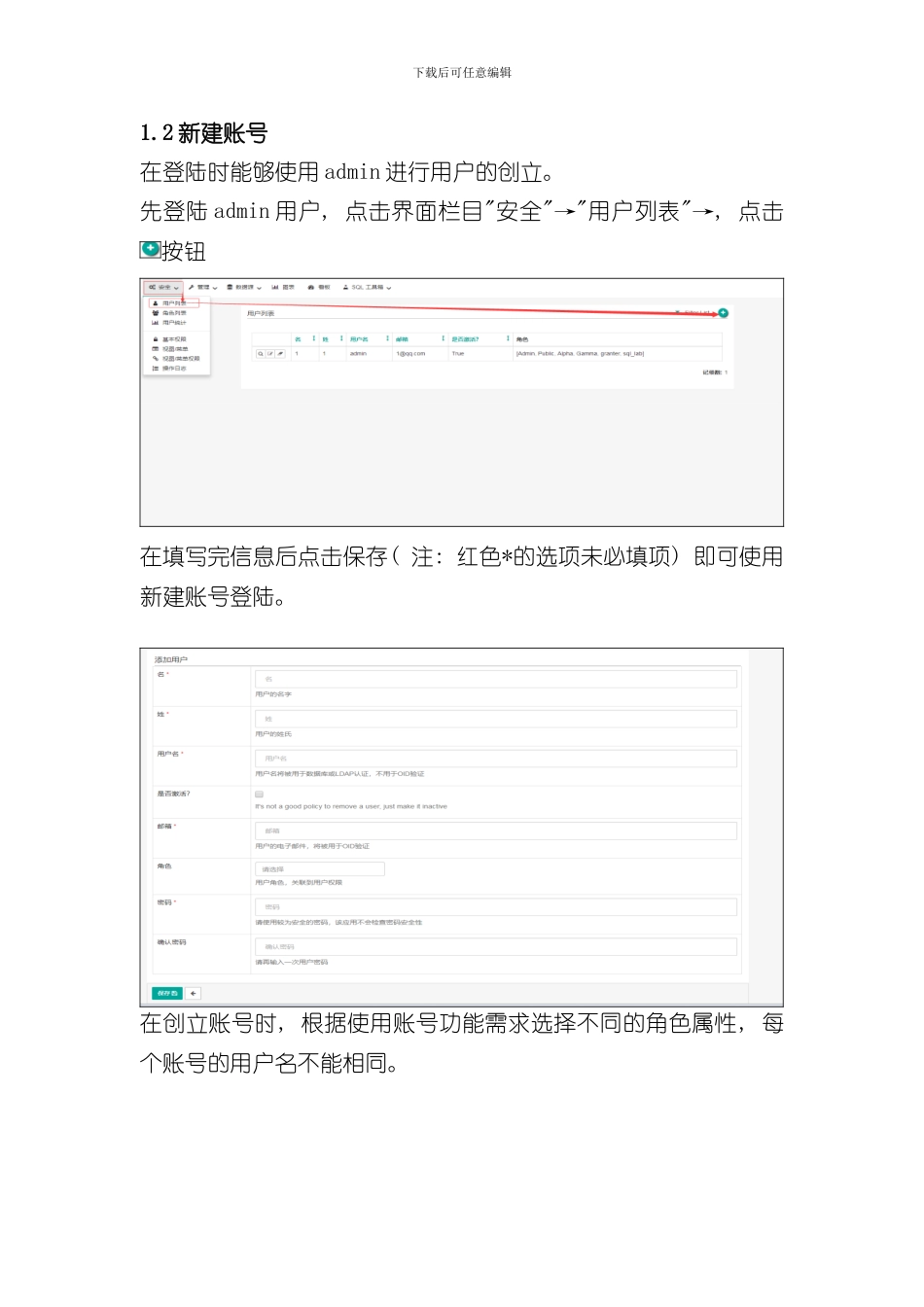
Task: Click the '记录数: 1' record count text
Action: [x=715, y=372]
